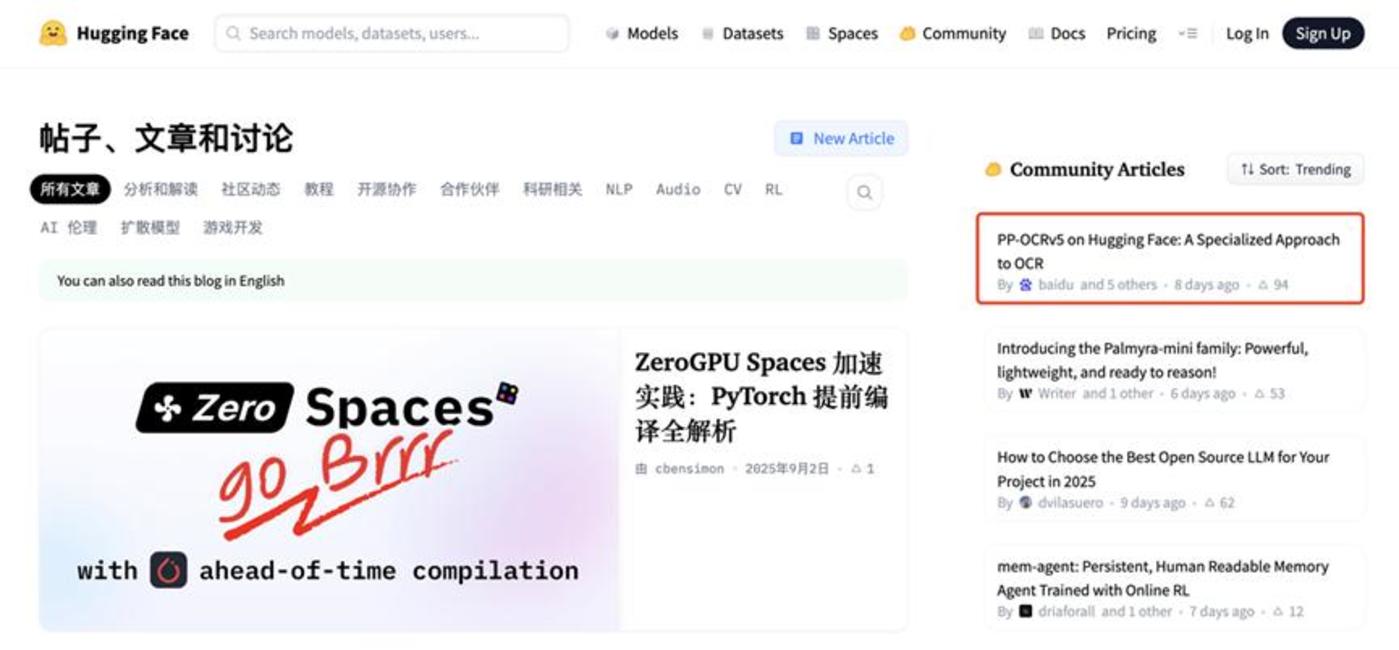Click the dvilasuero author avatar
Screen dimensions: 1399x650
coord(1025,503)
